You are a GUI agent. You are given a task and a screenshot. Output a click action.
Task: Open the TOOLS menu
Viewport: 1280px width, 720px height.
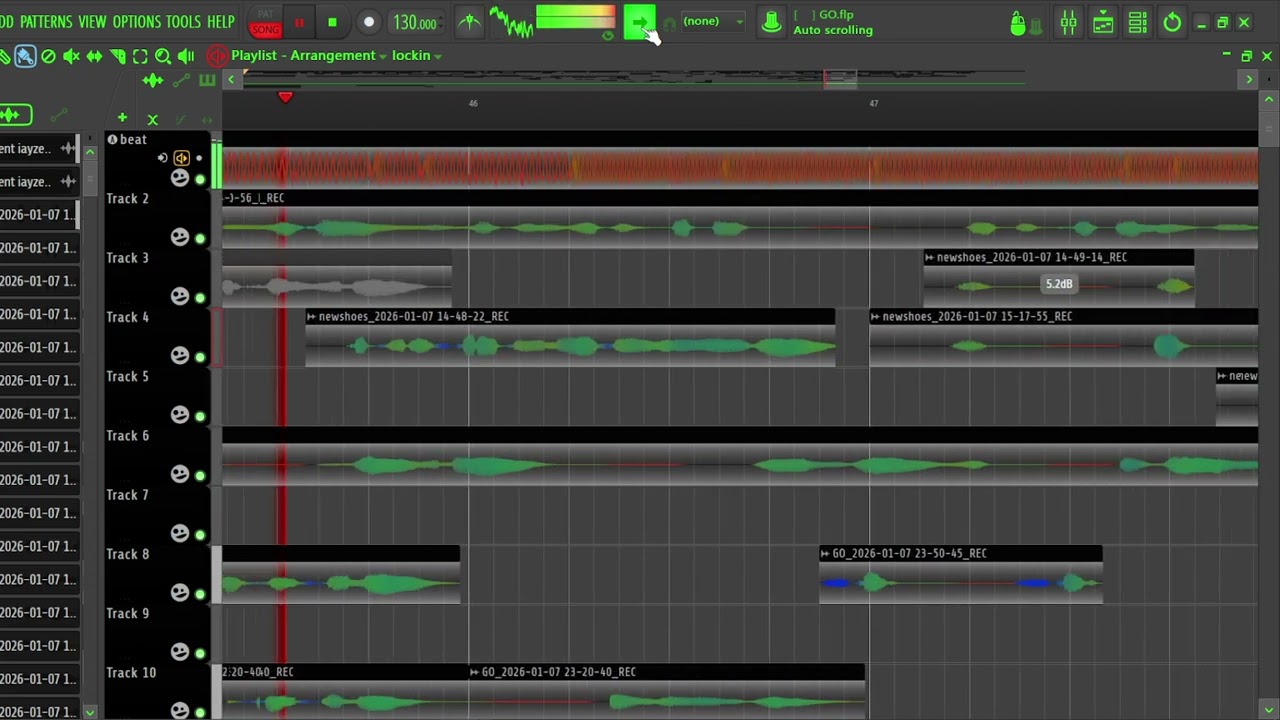[183, 22]
